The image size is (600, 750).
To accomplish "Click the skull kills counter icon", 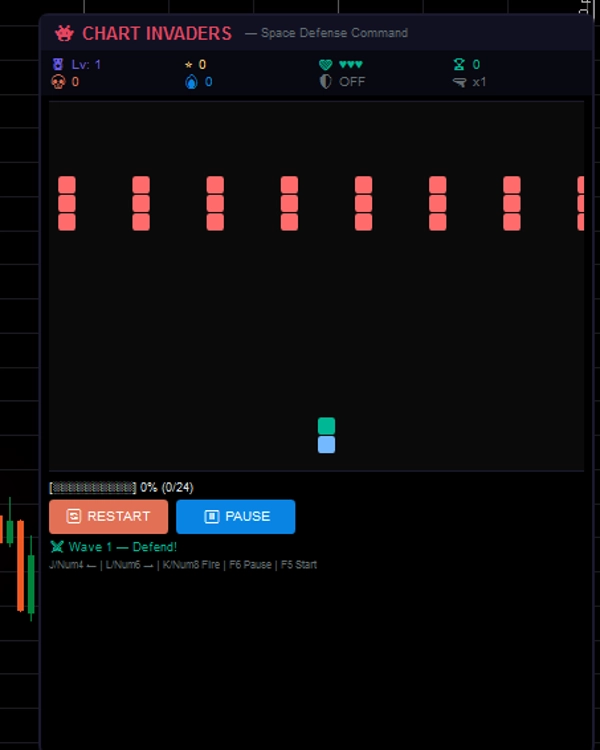I will point(58,82).
